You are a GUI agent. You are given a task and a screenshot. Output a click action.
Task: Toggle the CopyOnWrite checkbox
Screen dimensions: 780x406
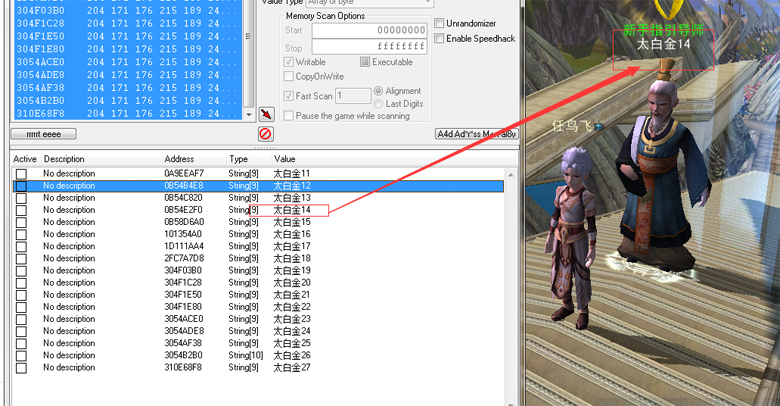289,77
